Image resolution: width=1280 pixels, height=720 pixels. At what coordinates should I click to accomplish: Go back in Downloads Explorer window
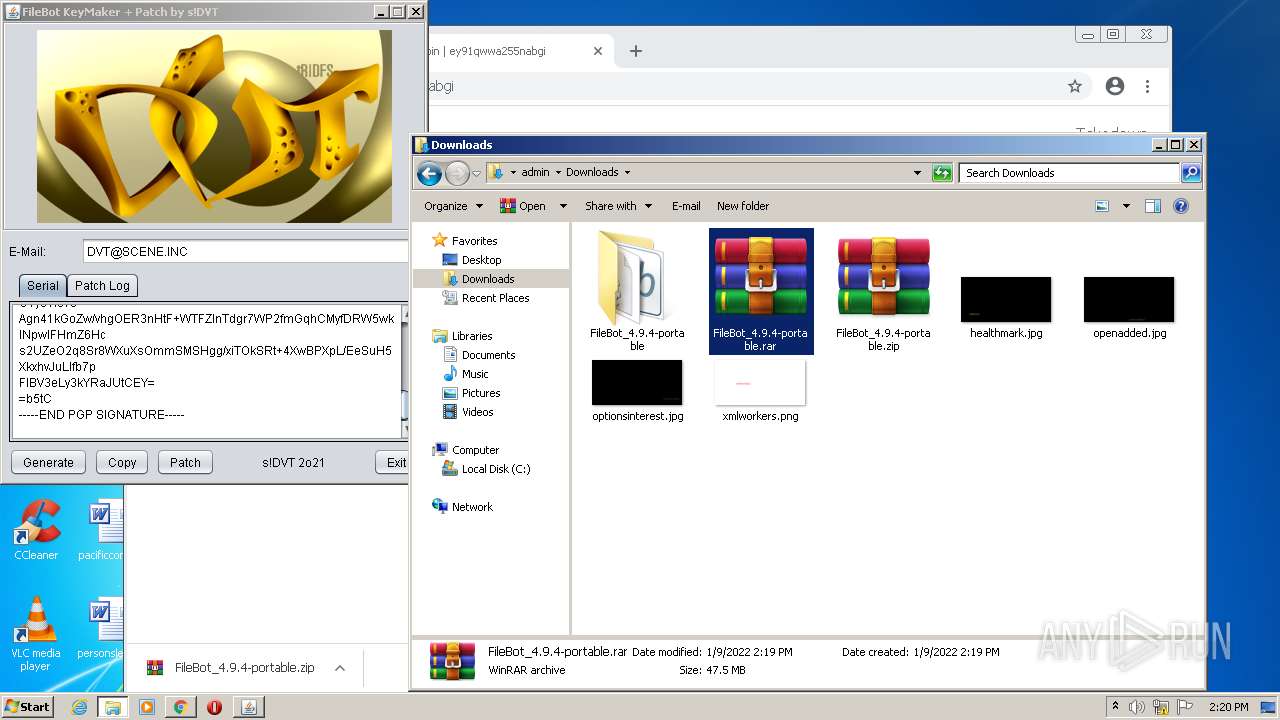(x=429, y=173)
